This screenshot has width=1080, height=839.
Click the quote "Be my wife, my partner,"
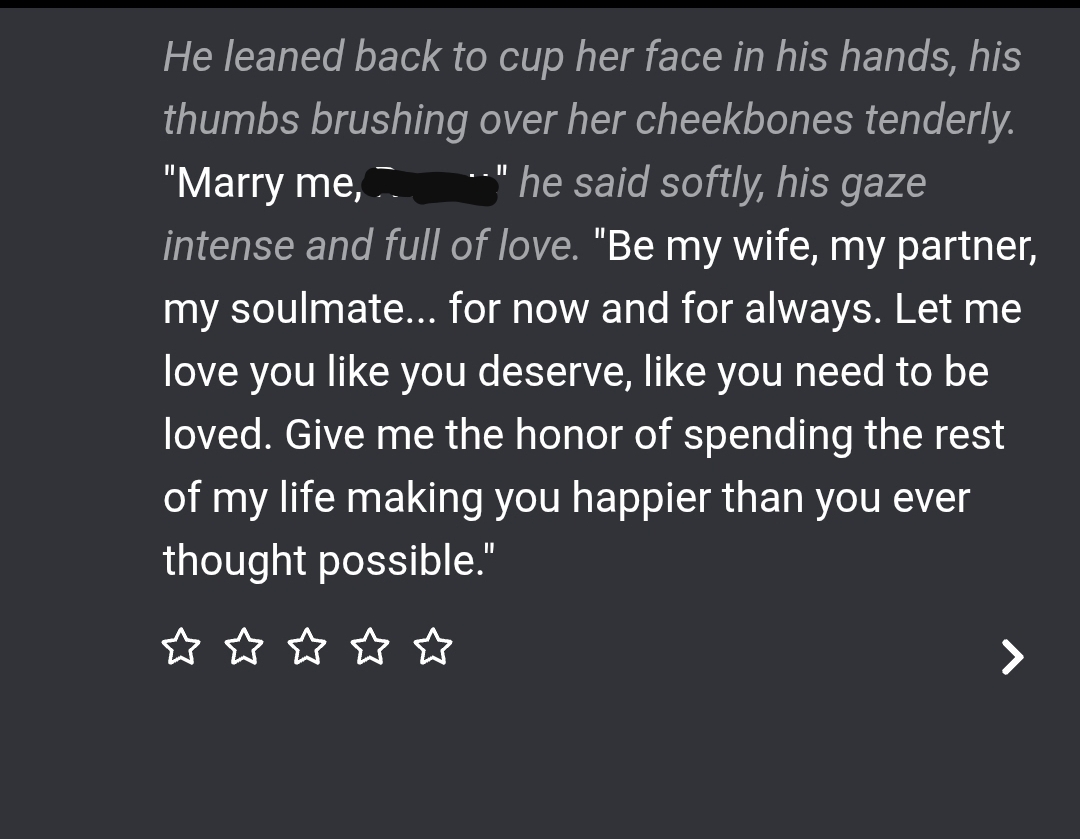coord(815,247)
